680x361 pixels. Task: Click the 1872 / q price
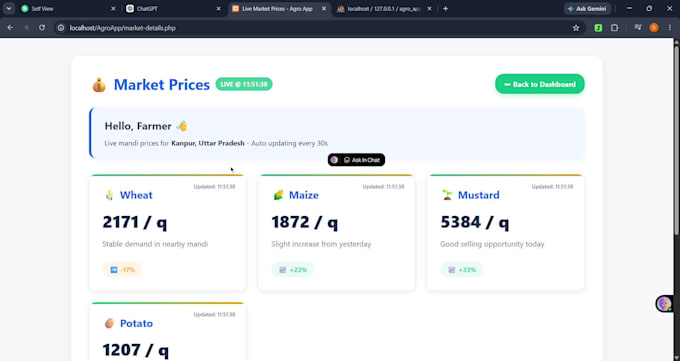304,223
